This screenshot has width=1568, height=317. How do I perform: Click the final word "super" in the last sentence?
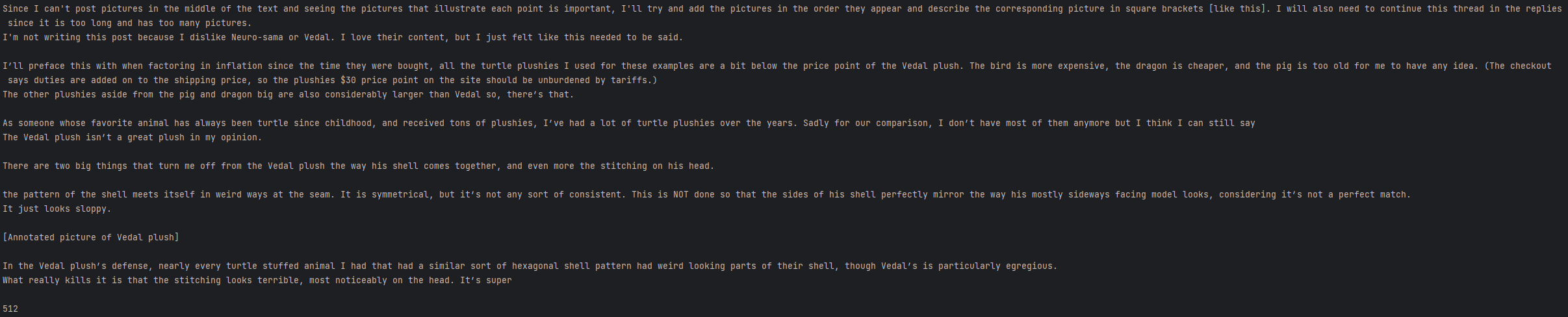pos(499,281)
